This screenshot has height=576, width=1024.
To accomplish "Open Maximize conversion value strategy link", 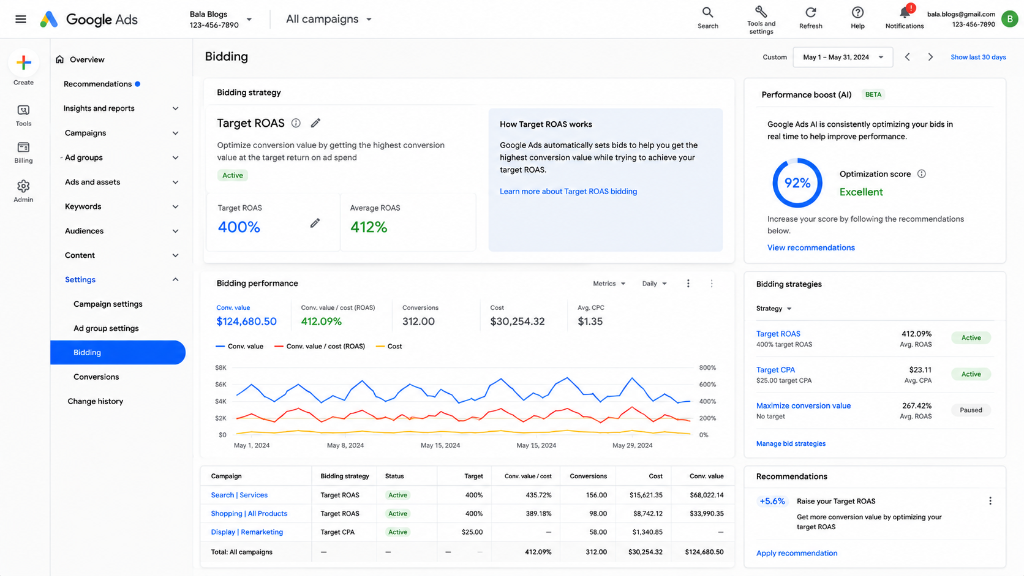I will click(803, 406).
